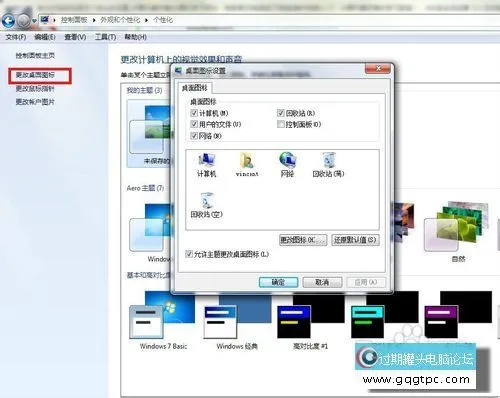Click the 更改图标(H)... button
The height and width of the screenshot is (398, 500).
pyautogui.click(x=303, y=240)
